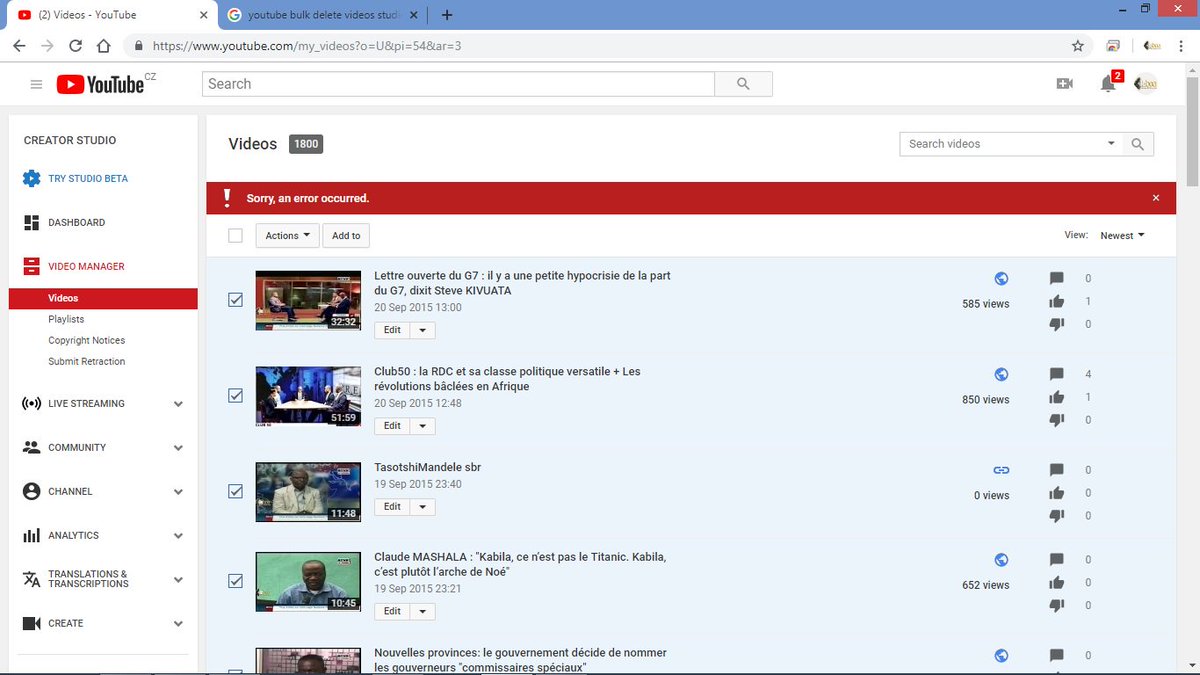Click thumb-up icon for Club50 video
Screen dimensions: 1200x675
click(1057, 397)
